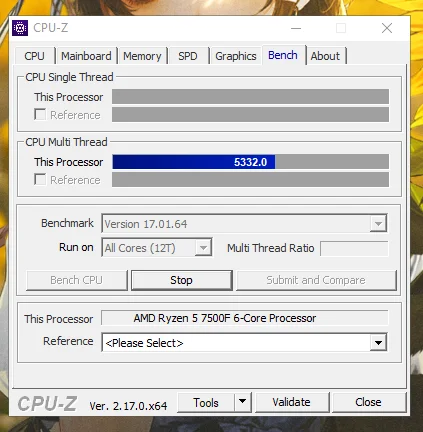Open the Run on cores dropdown
Screen dimensions: 423x432
coord(203,248)
